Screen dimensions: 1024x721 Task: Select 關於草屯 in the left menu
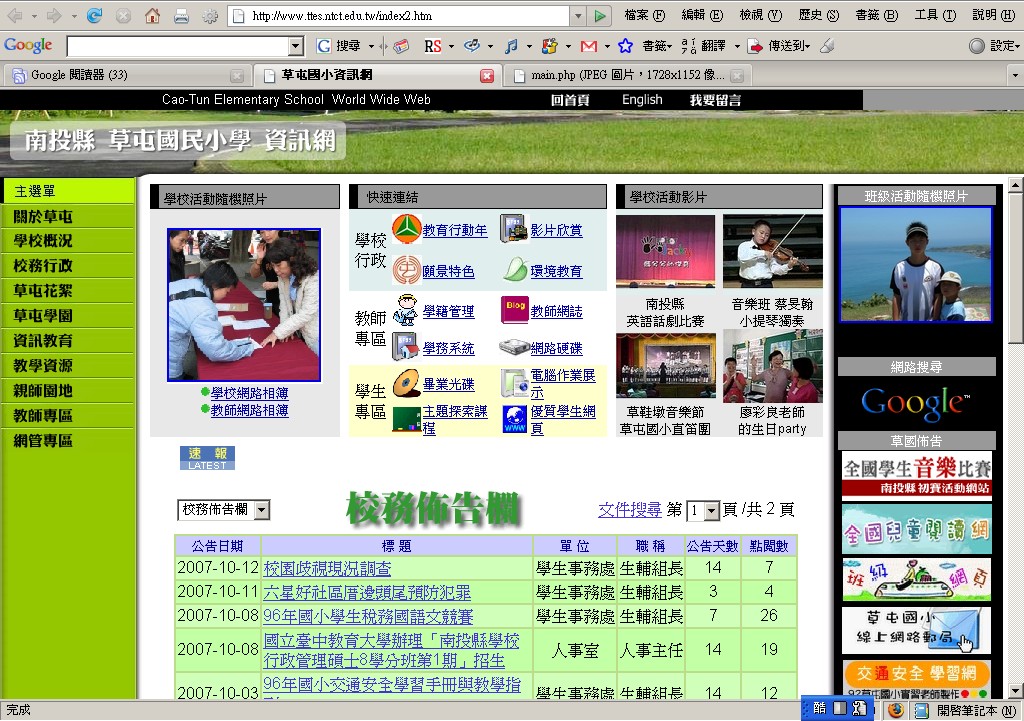click(43, 217)
